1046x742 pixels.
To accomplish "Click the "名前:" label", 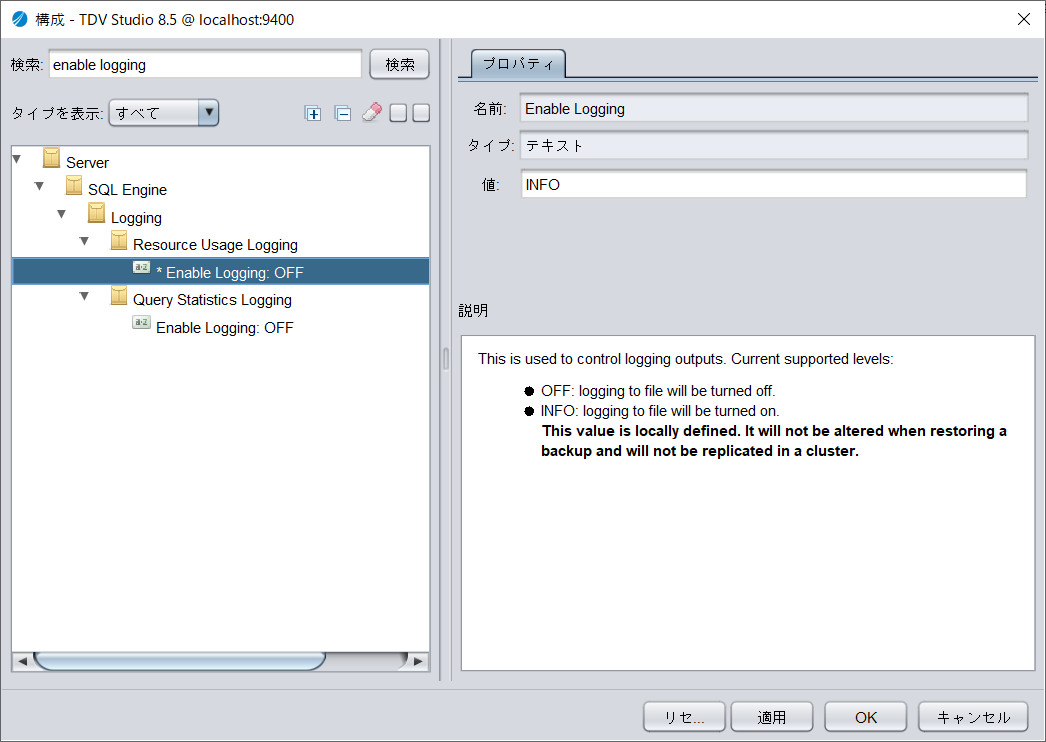I will [x=490, y=109].
